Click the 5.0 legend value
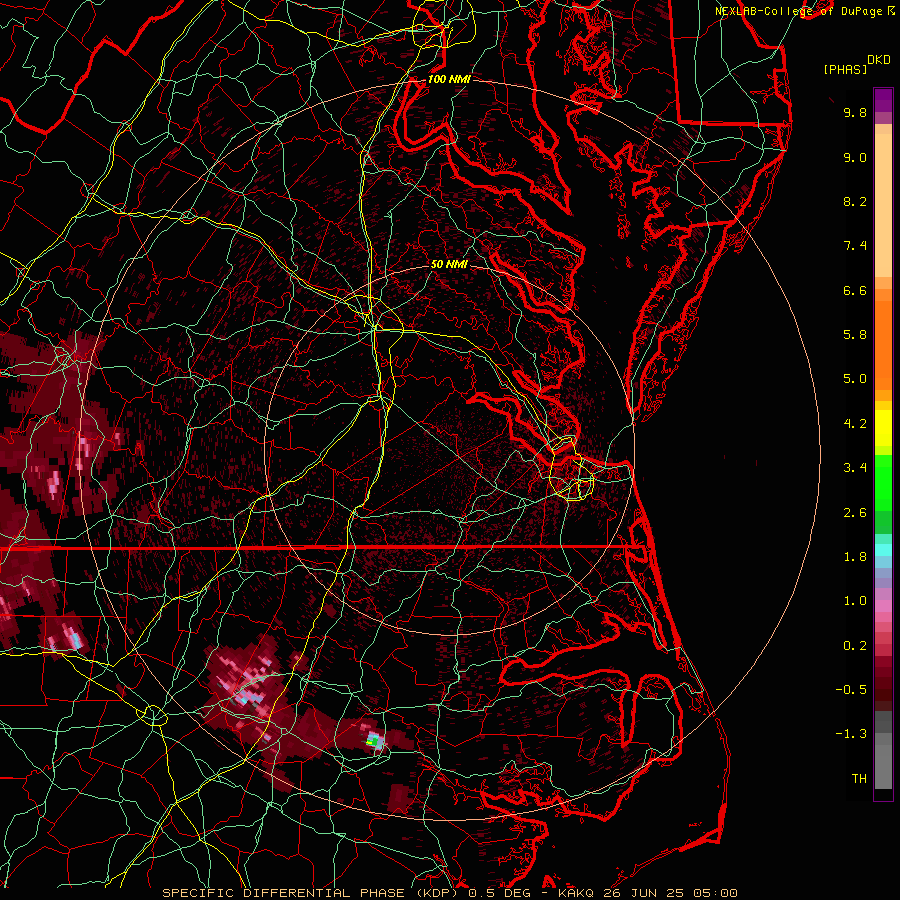 (x=855, y=379)
